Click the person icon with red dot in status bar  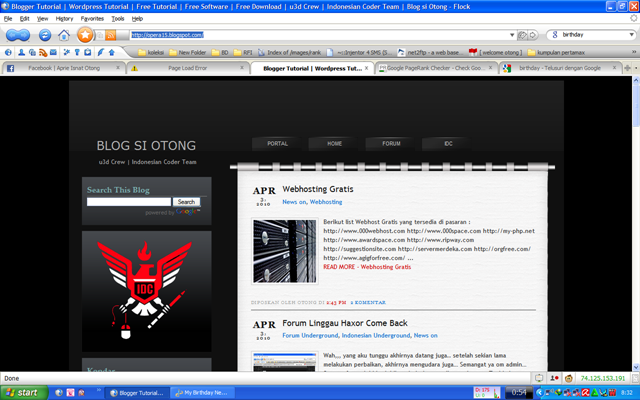554,378
